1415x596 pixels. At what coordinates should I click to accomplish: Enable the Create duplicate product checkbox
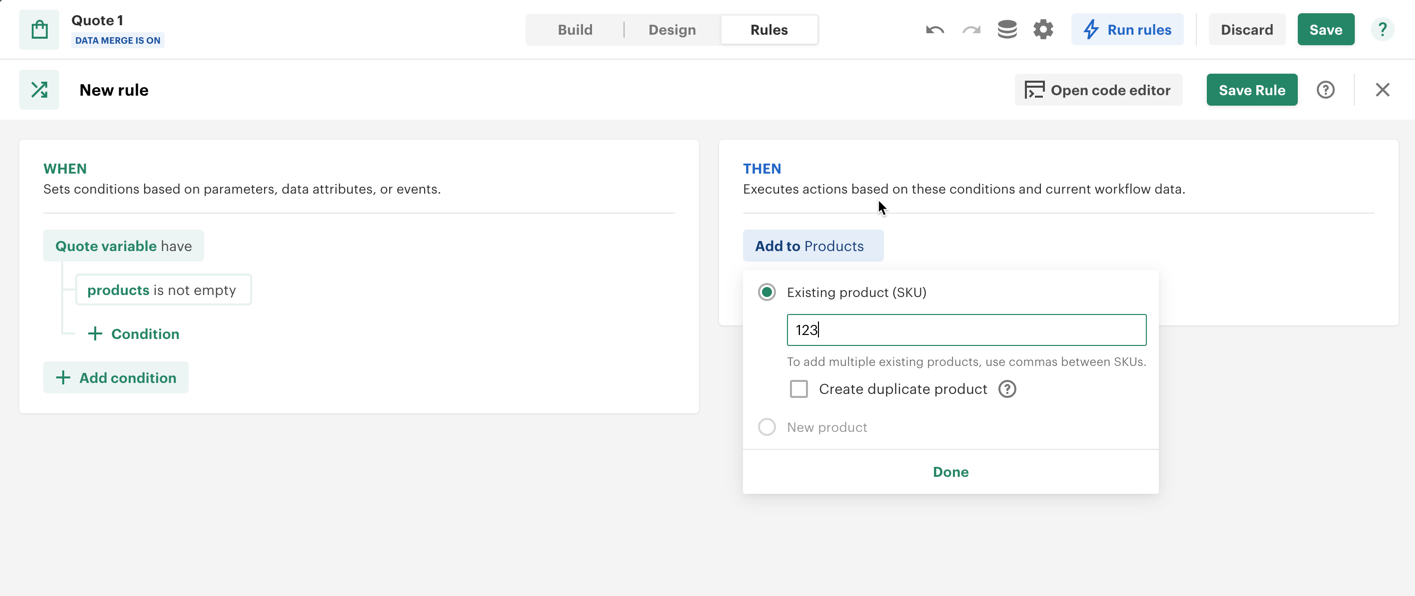click(x=799, y=388)
